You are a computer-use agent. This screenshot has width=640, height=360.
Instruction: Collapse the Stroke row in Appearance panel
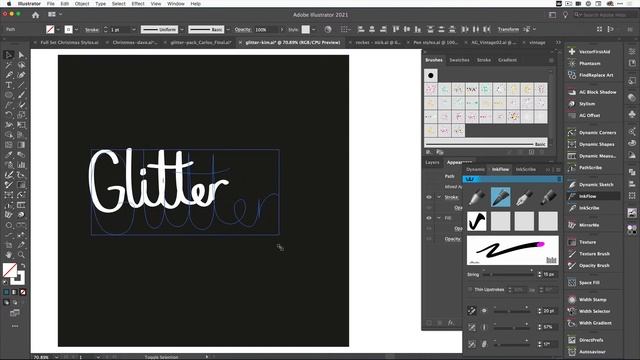pyautogui.click(x=439, y=197)
